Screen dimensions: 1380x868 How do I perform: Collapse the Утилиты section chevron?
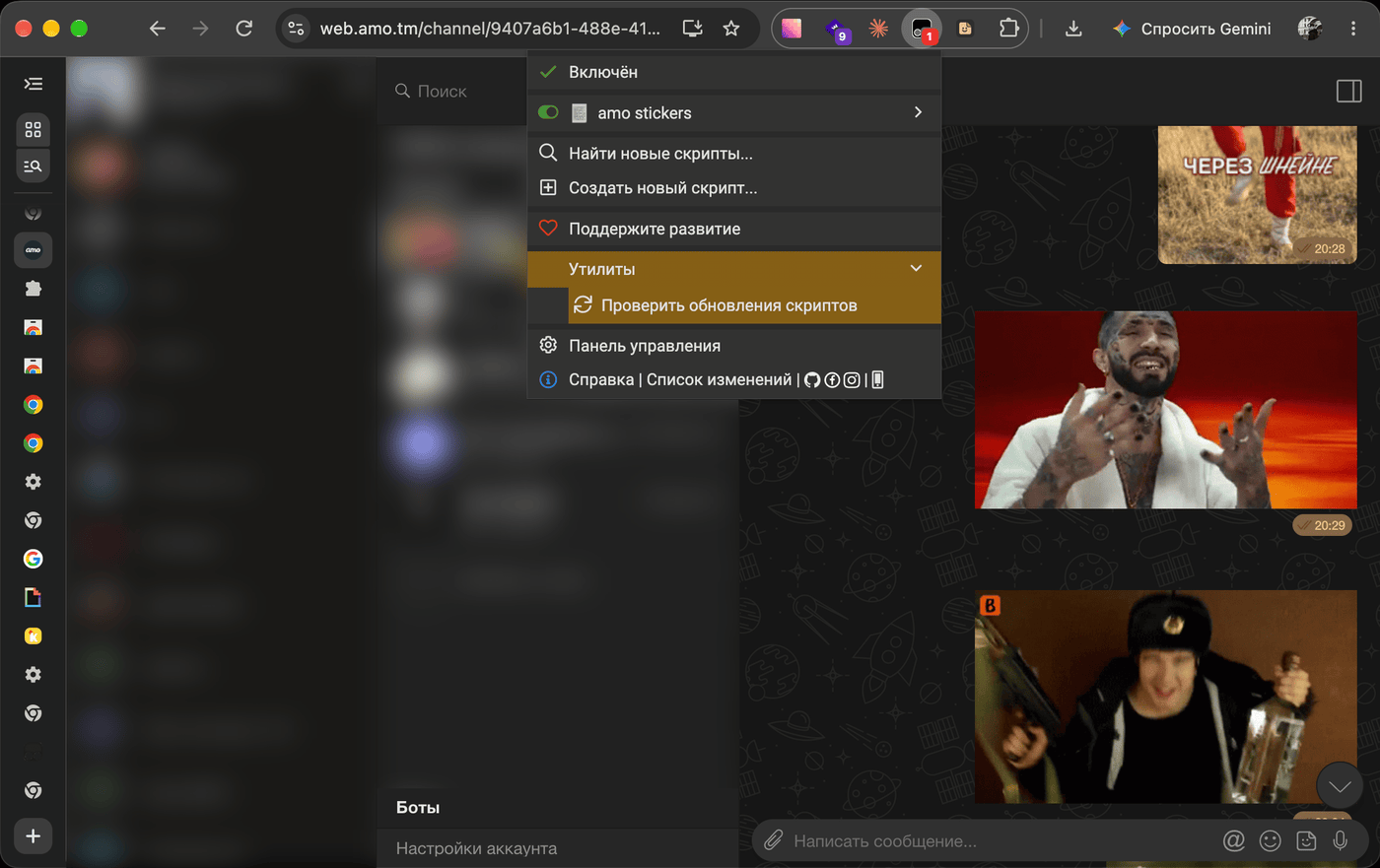916,268
